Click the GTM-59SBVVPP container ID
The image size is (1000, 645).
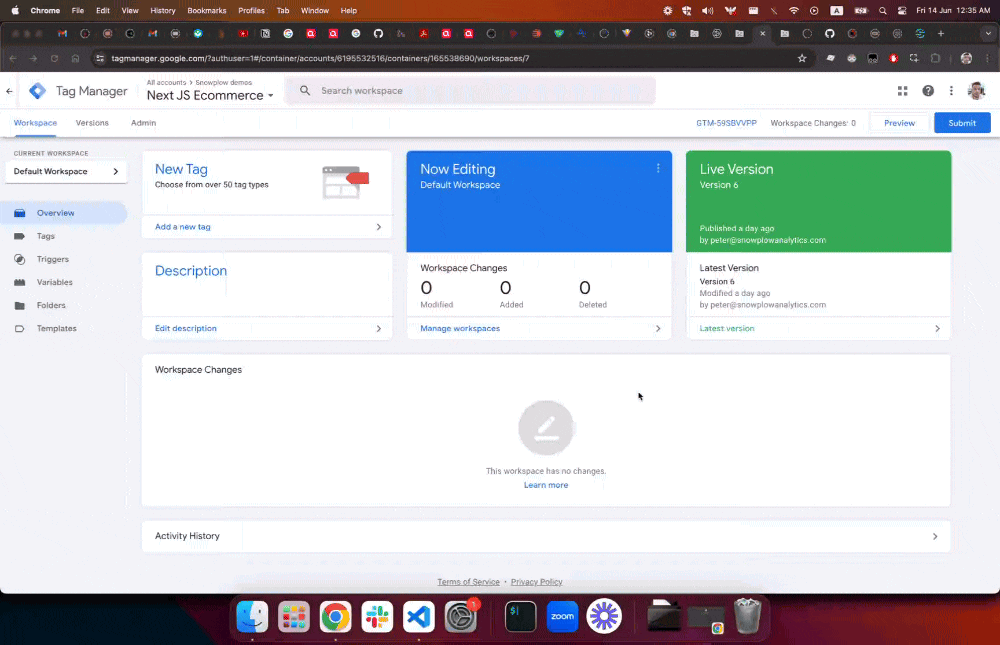(726, 123)
